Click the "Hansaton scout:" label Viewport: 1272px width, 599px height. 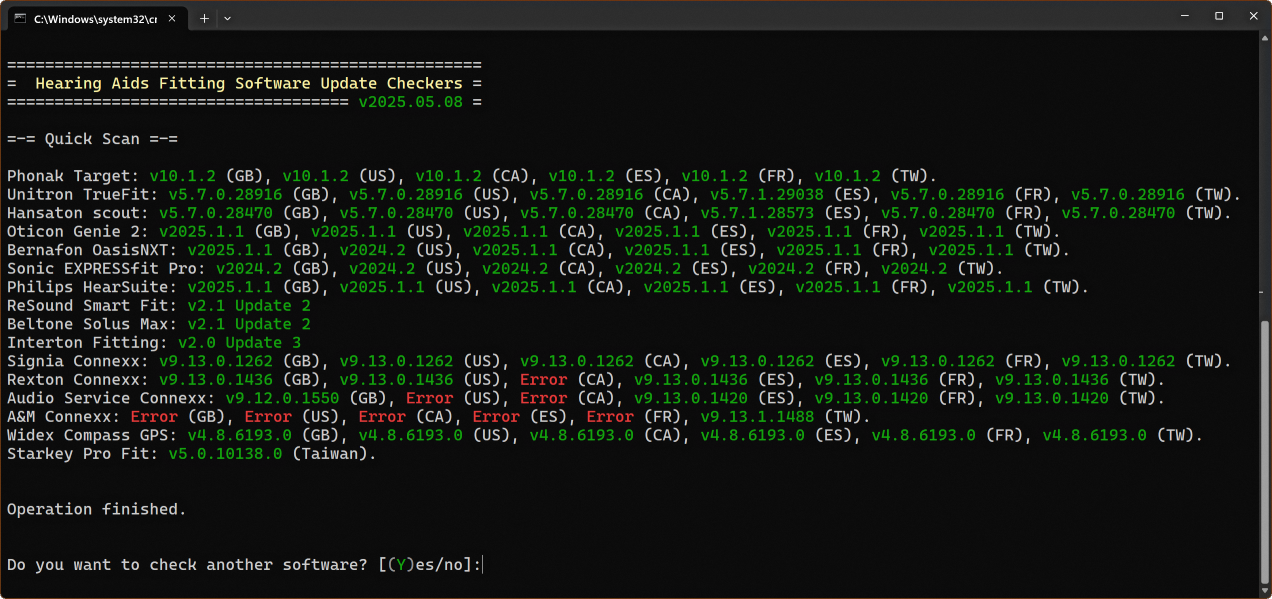click(x=78, y=213)
